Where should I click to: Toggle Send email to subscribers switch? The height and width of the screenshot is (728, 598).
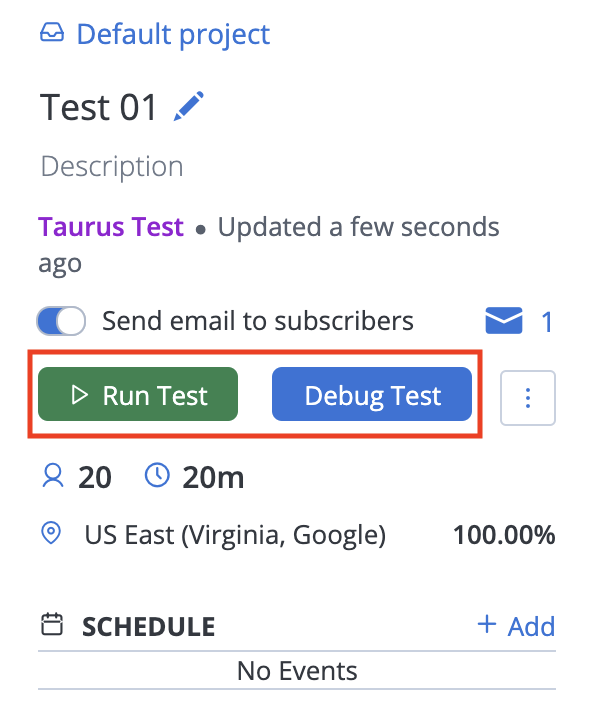(61, 321)
